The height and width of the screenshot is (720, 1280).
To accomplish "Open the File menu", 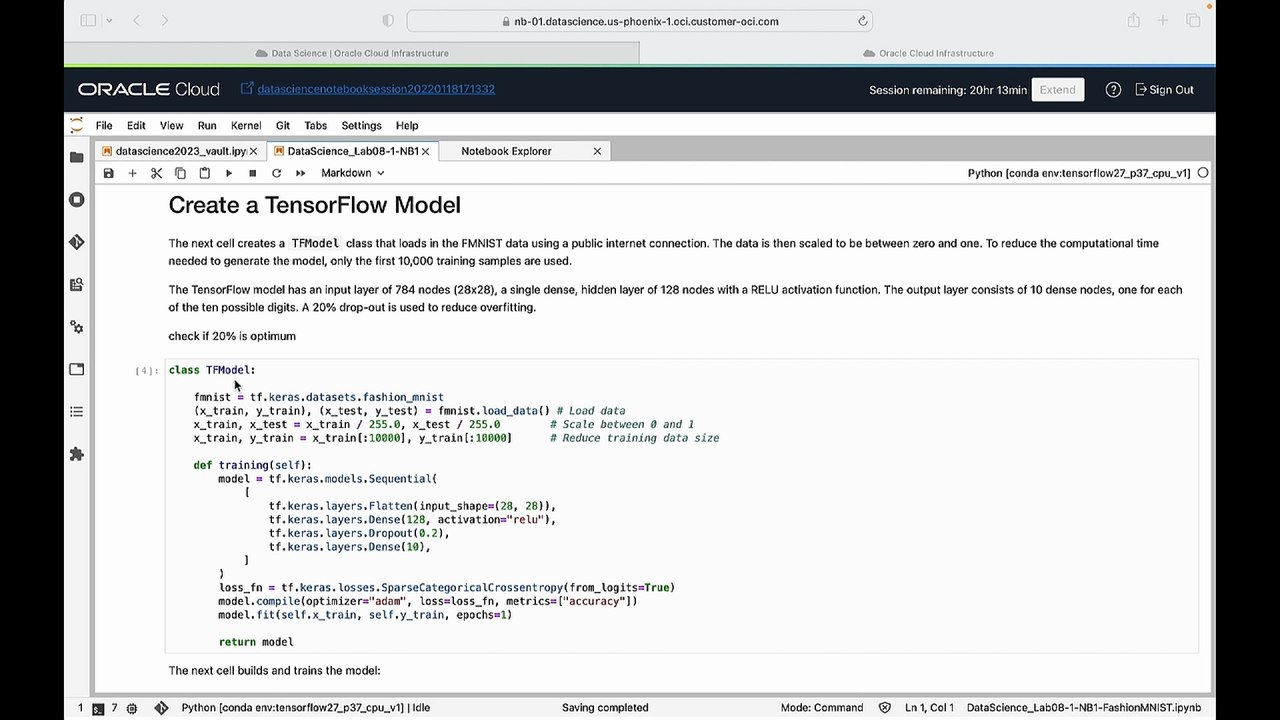I will click(x=104, y=126).
